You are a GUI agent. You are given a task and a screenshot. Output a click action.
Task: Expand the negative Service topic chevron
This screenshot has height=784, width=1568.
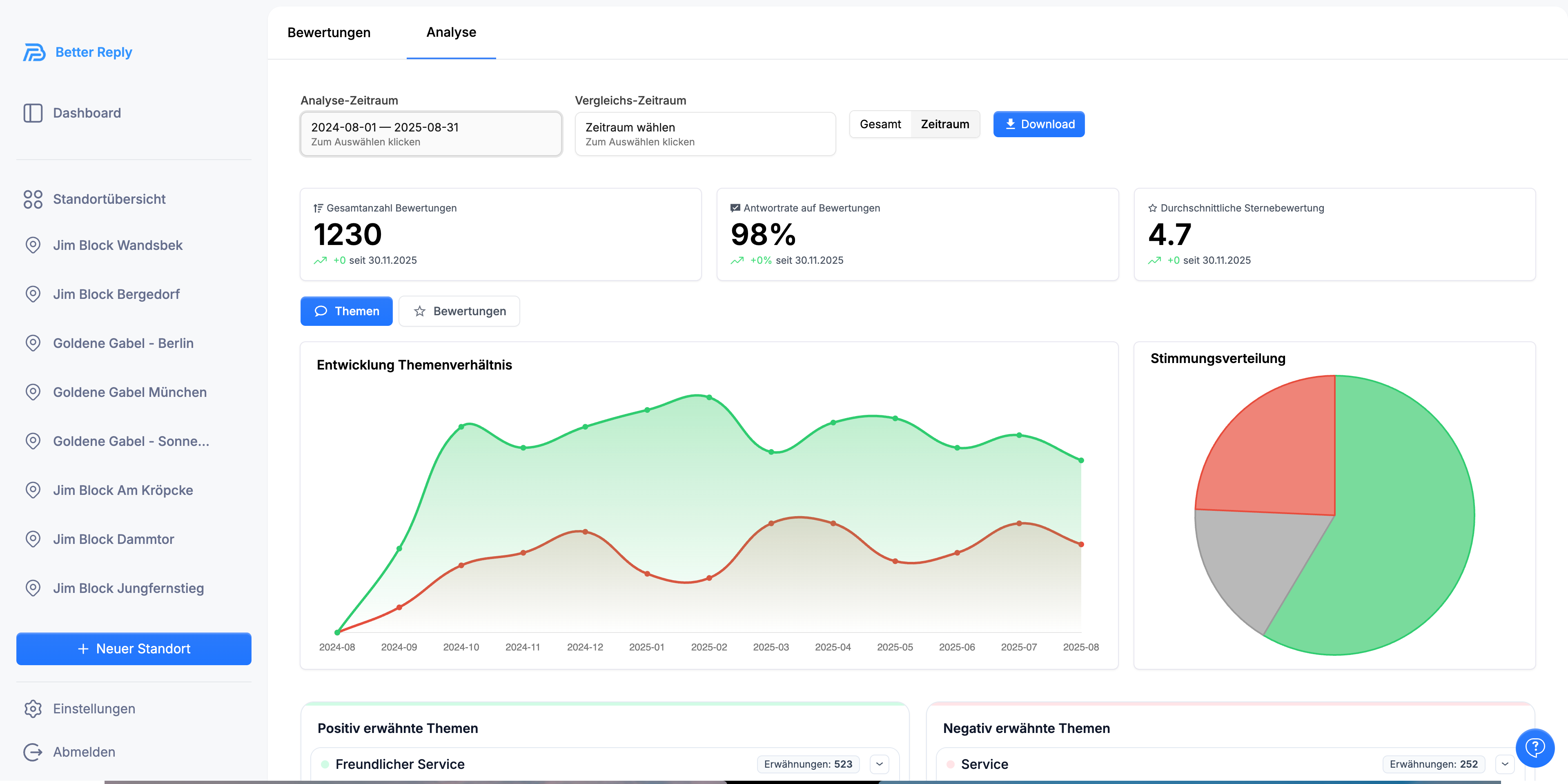[x=1505, y=764]
